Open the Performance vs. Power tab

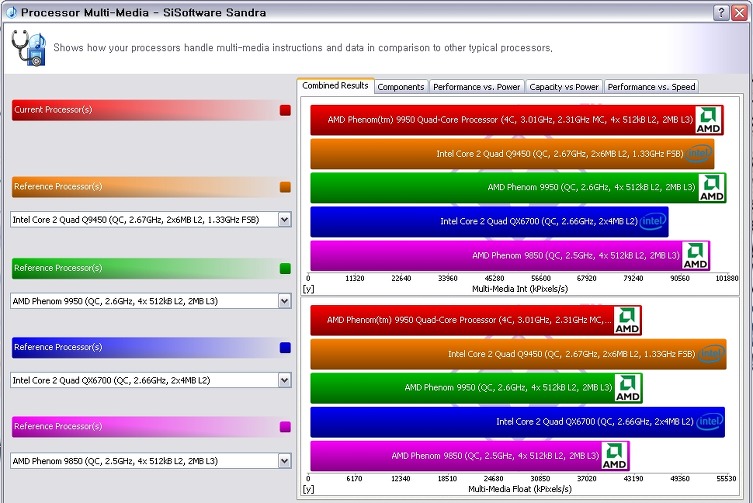click(476, 87)
